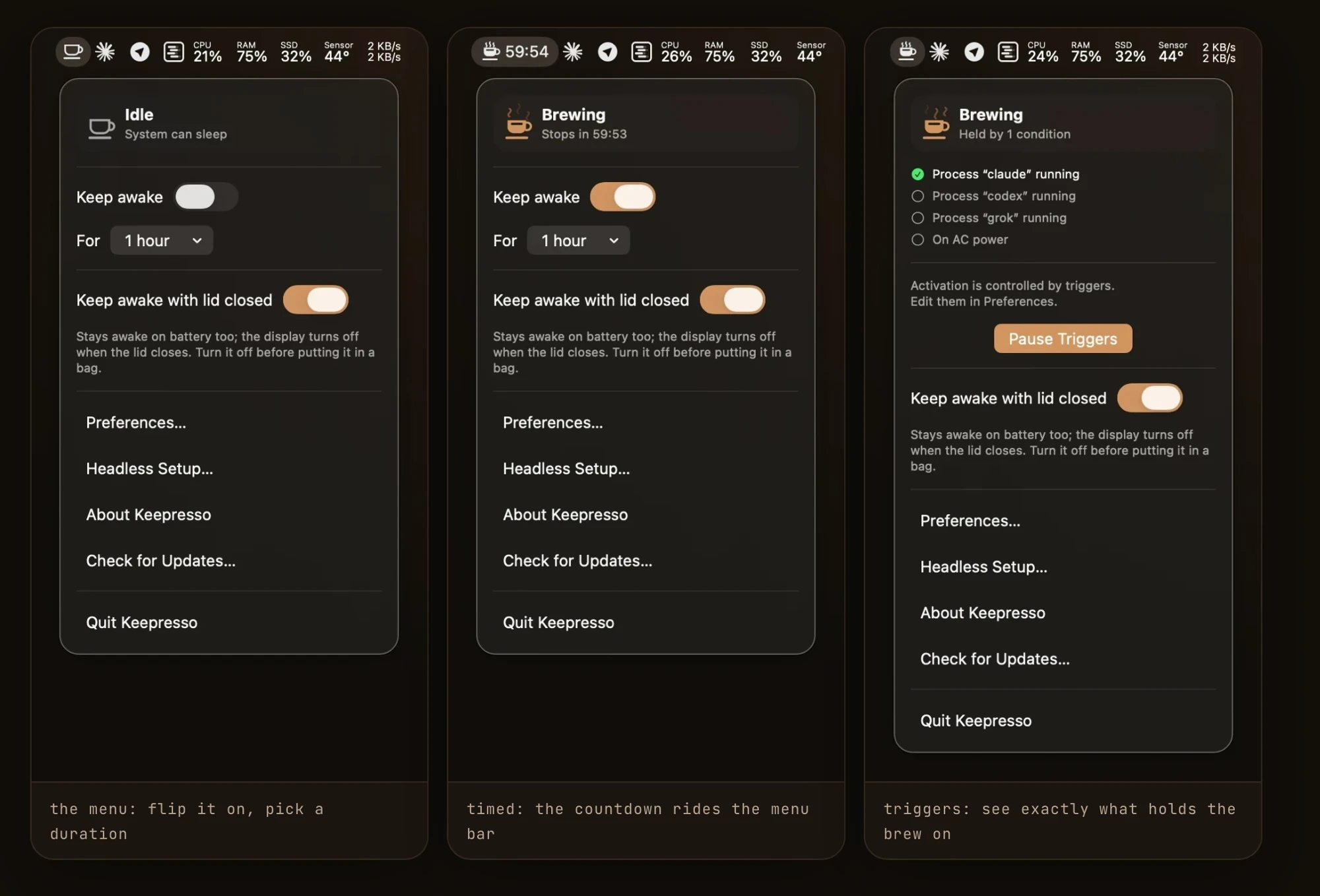Click the location arrow icon in the right panel's menu bar
The width and height of the screenshot is (1320, 896).
click(973, 51)
